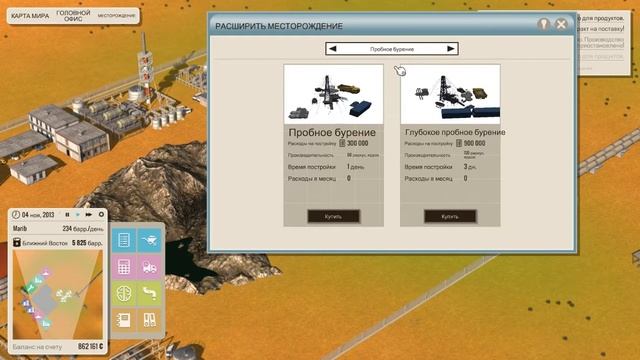Click the 'Пробное бурение' card title
This screenshot has width=640, height=360.
332,133
